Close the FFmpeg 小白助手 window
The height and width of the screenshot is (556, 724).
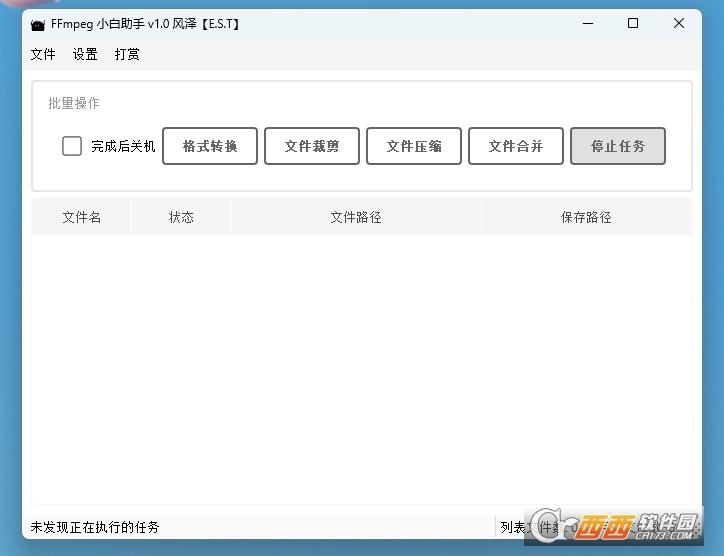pyautogui.click(x=679, y=23)
